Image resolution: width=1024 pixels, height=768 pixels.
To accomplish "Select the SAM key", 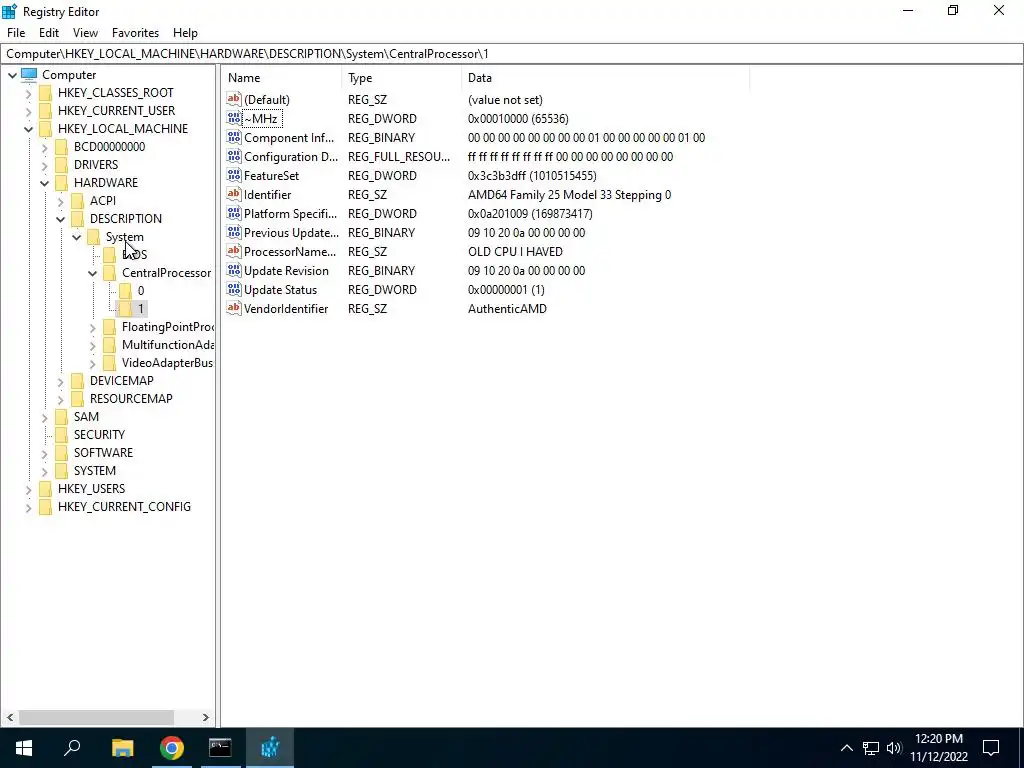I will [x=86, y=417].
